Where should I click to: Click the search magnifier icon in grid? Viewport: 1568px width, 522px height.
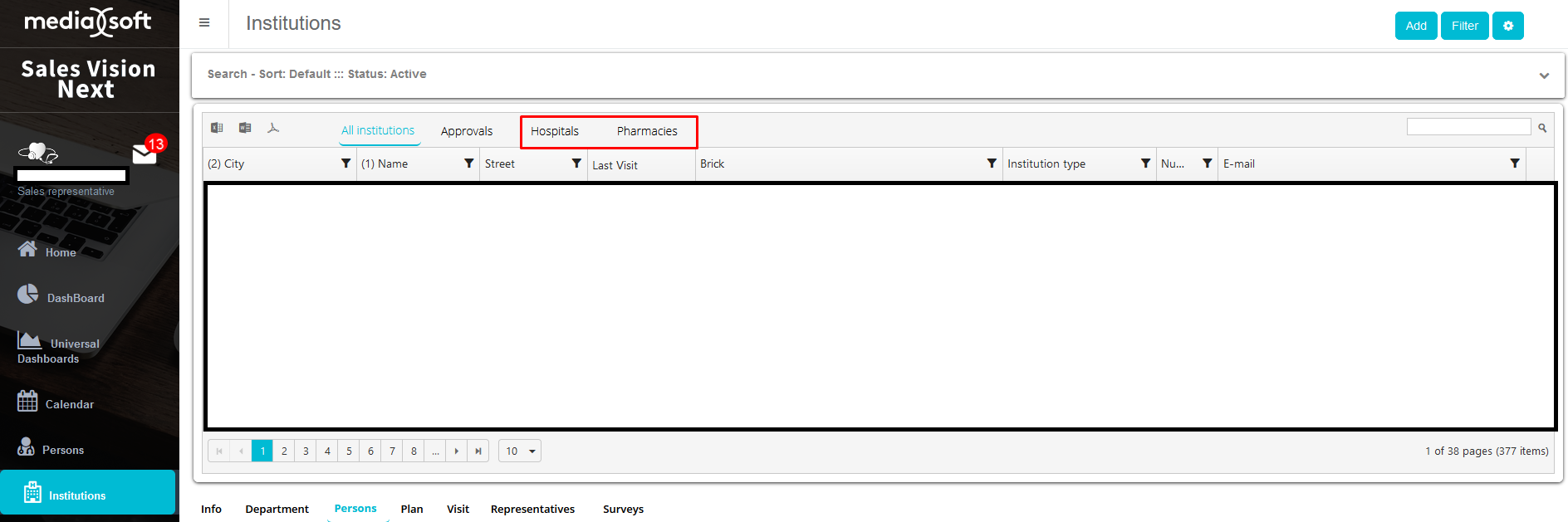pos(1542,128)
